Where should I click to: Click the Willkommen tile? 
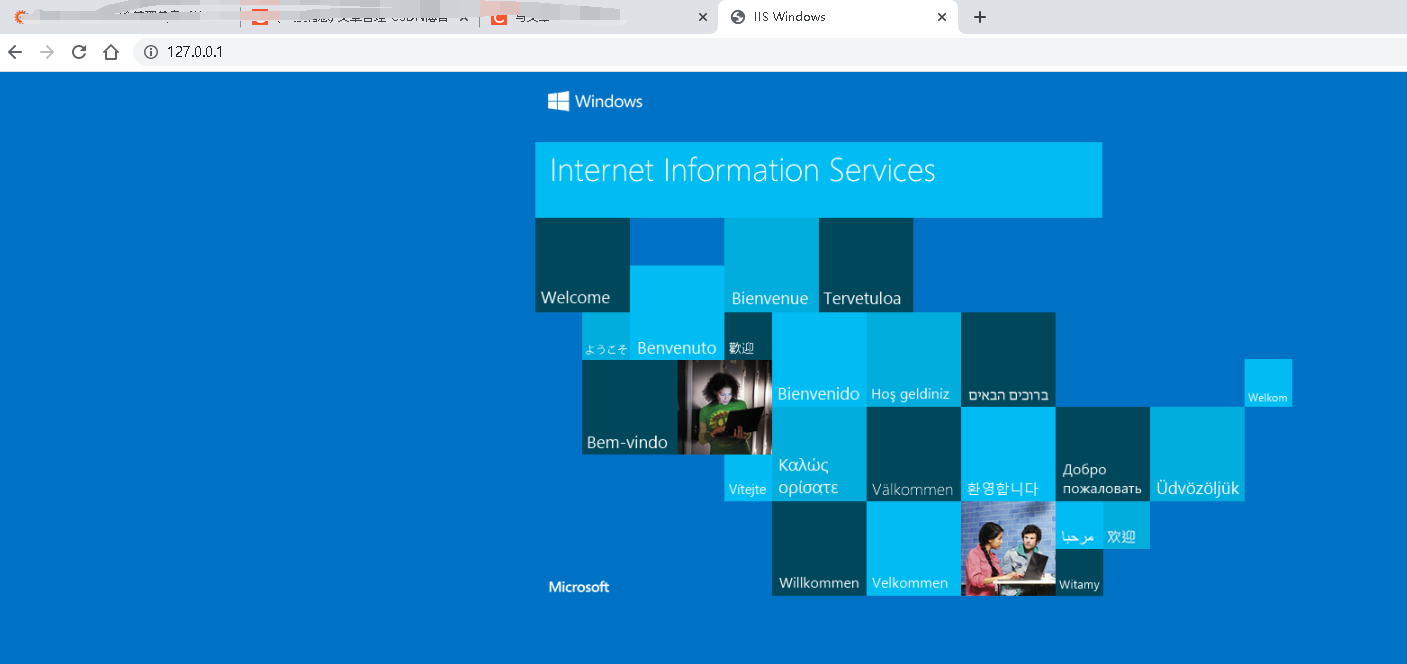pos(819,549)
